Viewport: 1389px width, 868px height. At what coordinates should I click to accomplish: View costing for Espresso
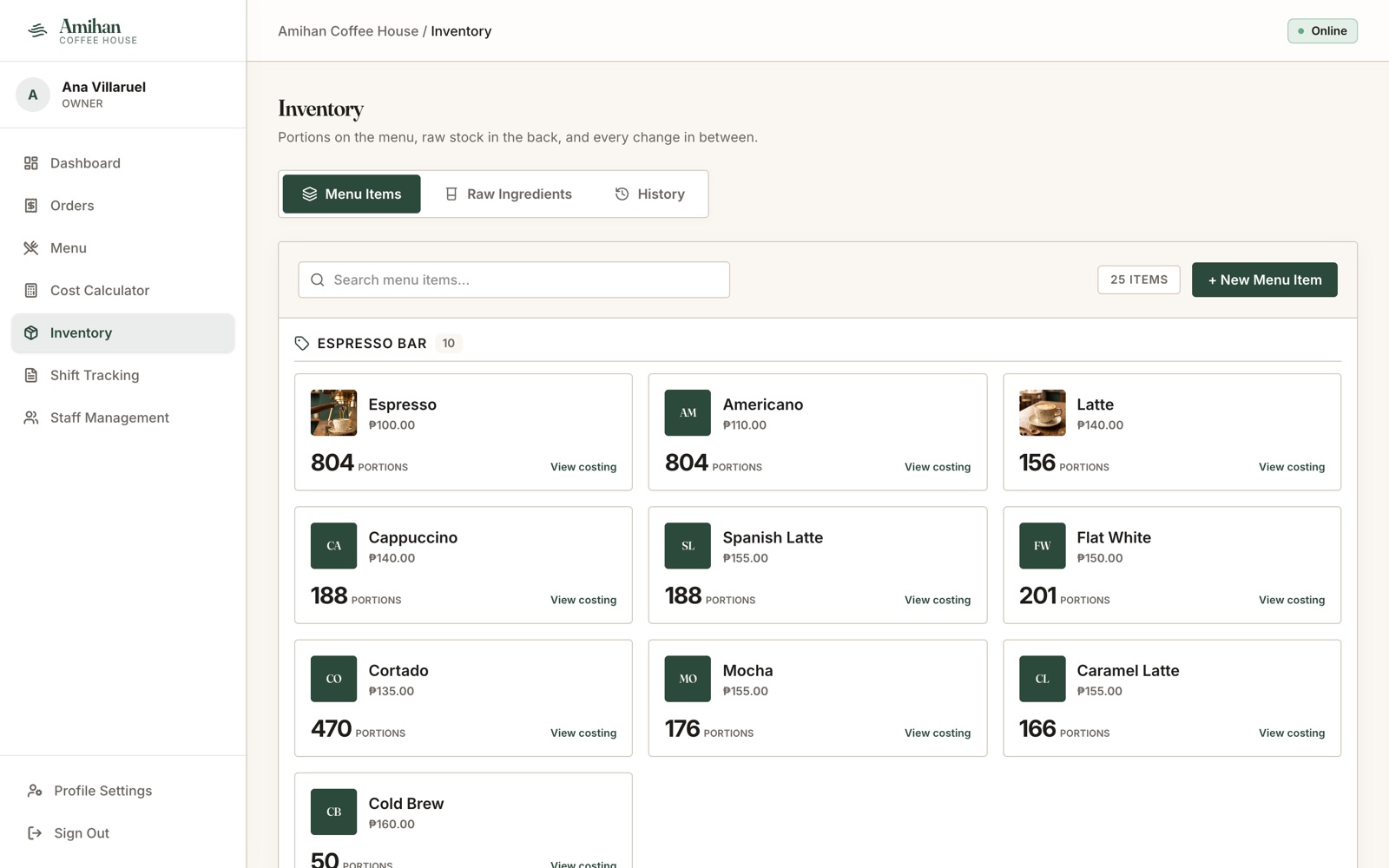tap(583, 467)
